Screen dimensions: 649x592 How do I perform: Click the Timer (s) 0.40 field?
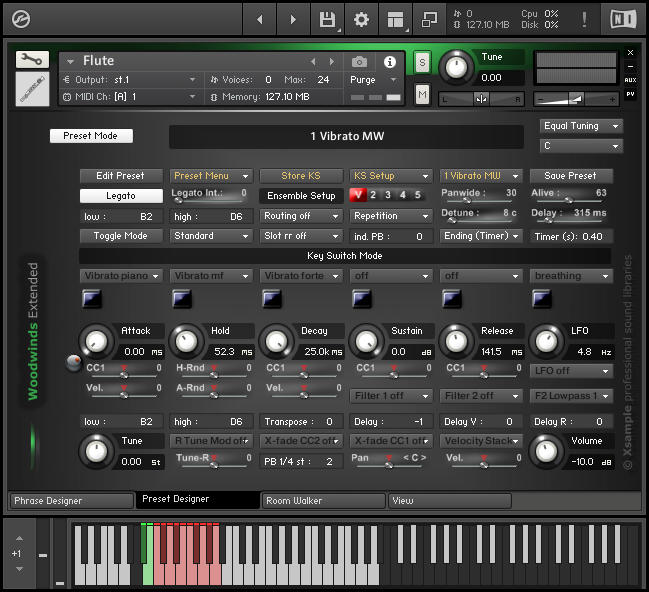[x=571, y=237]
